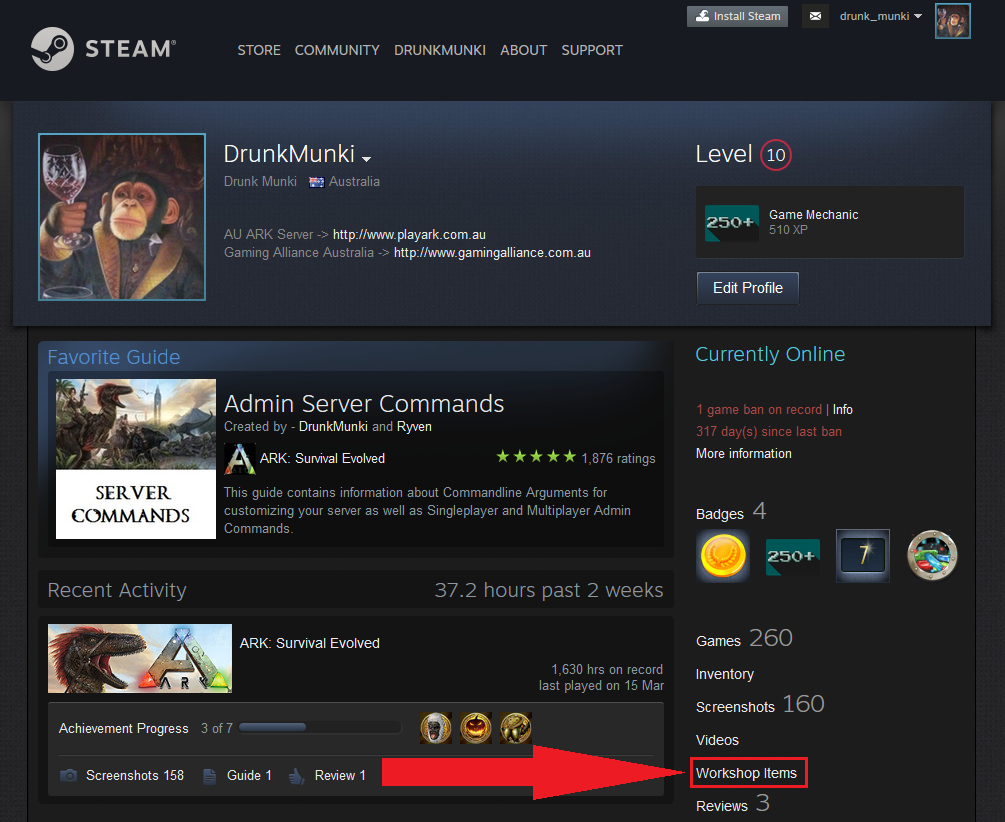Click the Steam logo icon
The width and height of the screenshot is (1005, 822).
(53, 49)
